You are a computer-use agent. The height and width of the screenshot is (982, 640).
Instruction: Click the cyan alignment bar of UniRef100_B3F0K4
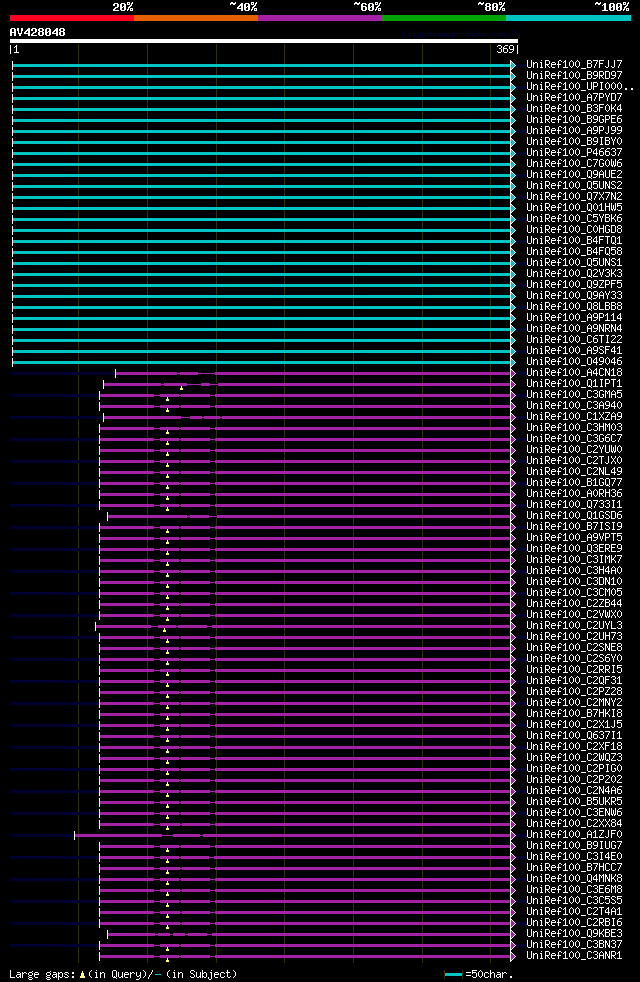click(262, 109)
